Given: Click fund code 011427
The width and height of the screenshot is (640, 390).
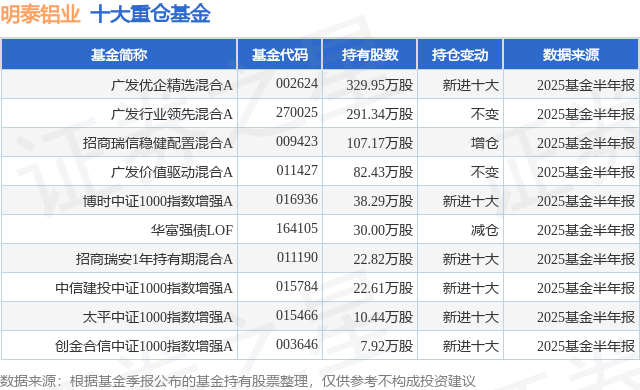Looking at the screenshot, I should [297, 170].
